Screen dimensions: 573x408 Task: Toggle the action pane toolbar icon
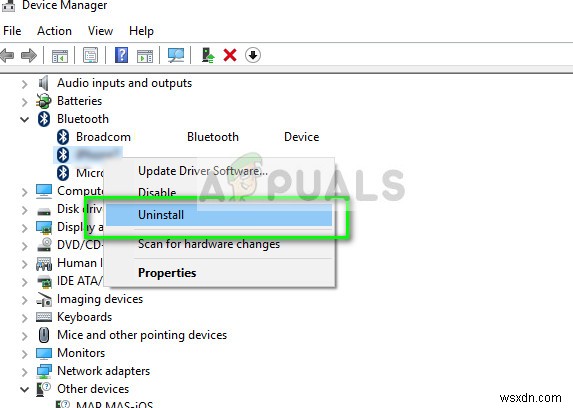click(x=145, y=56)
